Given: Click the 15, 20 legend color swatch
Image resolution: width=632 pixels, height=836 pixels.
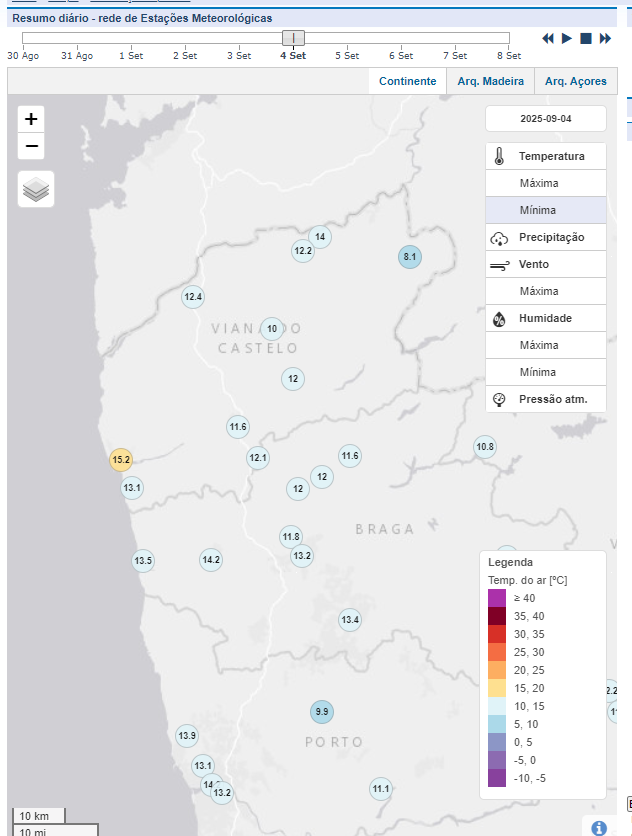Looking at the screenshot, I should (497, 688).
